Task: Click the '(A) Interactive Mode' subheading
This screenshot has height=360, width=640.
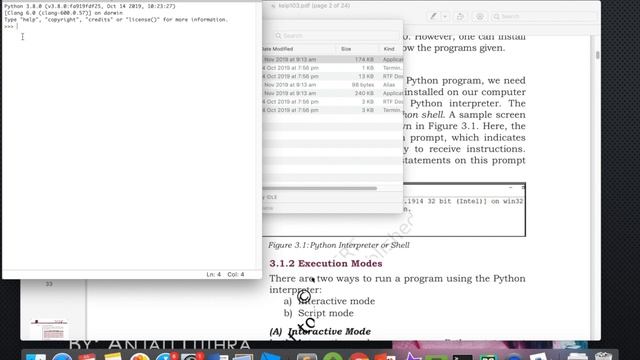Action: (320, 331)
